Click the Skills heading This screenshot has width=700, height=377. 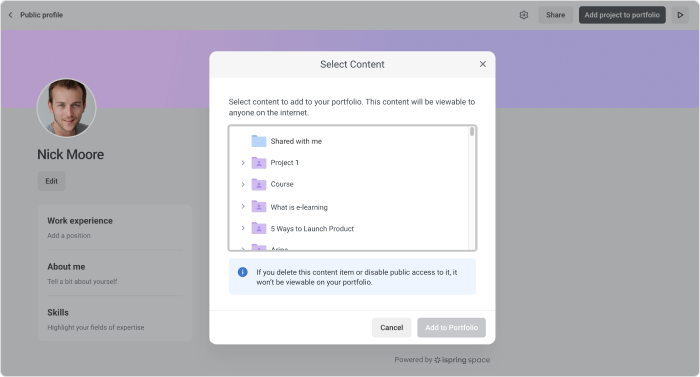coord(58,312)
